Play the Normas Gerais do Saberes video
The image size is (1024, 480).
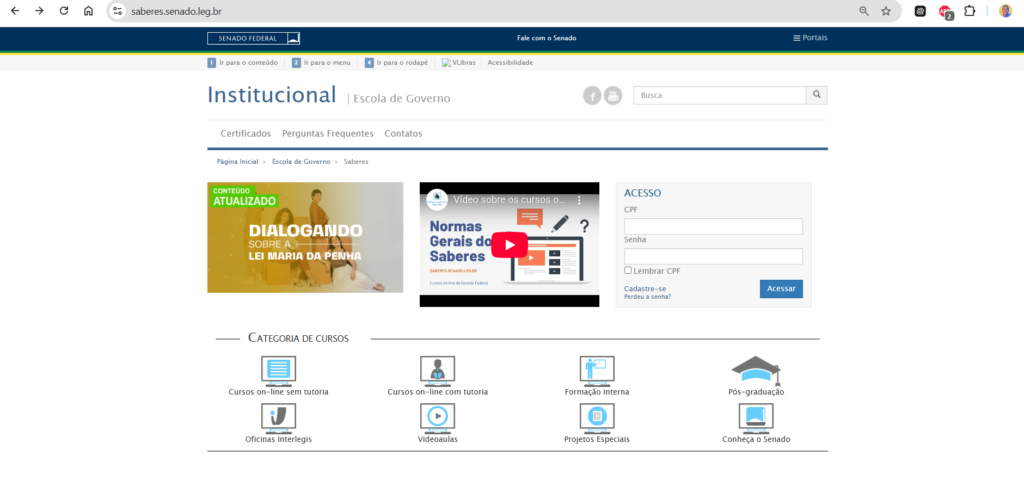(509, 245)
